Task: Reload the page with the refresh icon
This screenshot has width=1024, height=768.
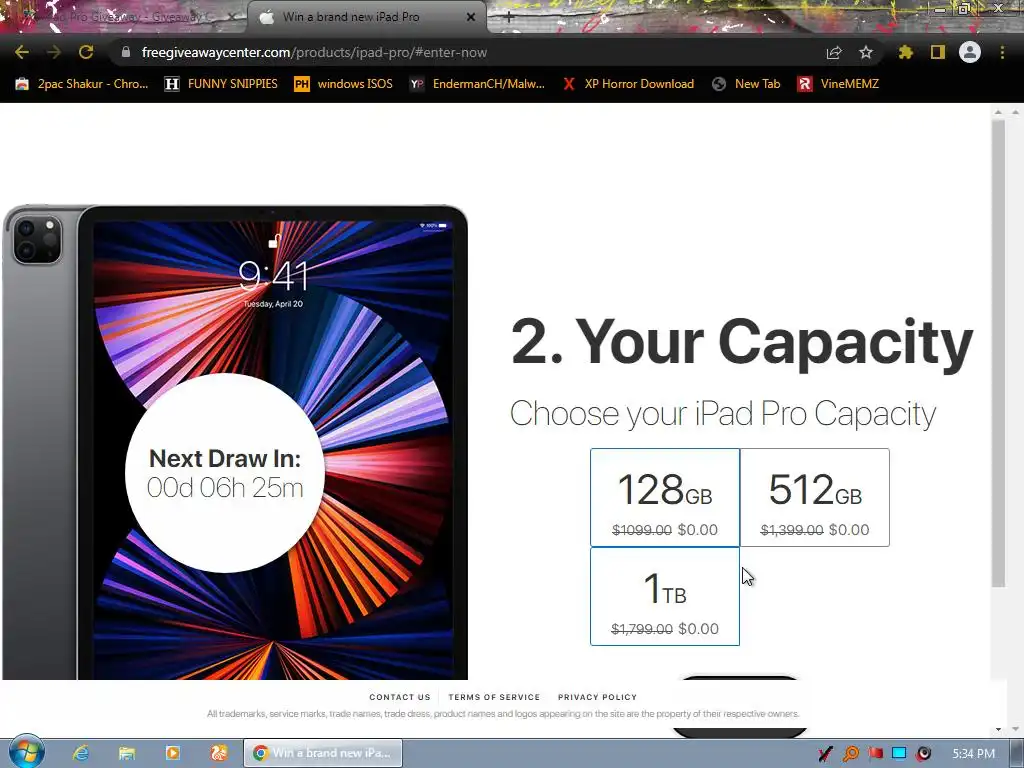Action: click(86, 52)
